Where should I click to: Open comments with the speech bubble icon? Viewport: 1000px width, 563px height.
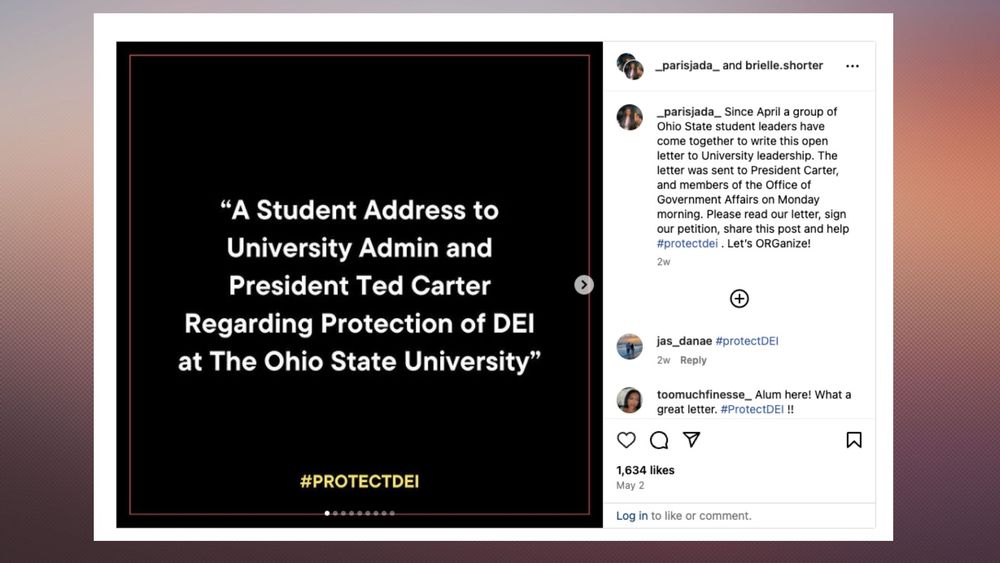[659, 440]
